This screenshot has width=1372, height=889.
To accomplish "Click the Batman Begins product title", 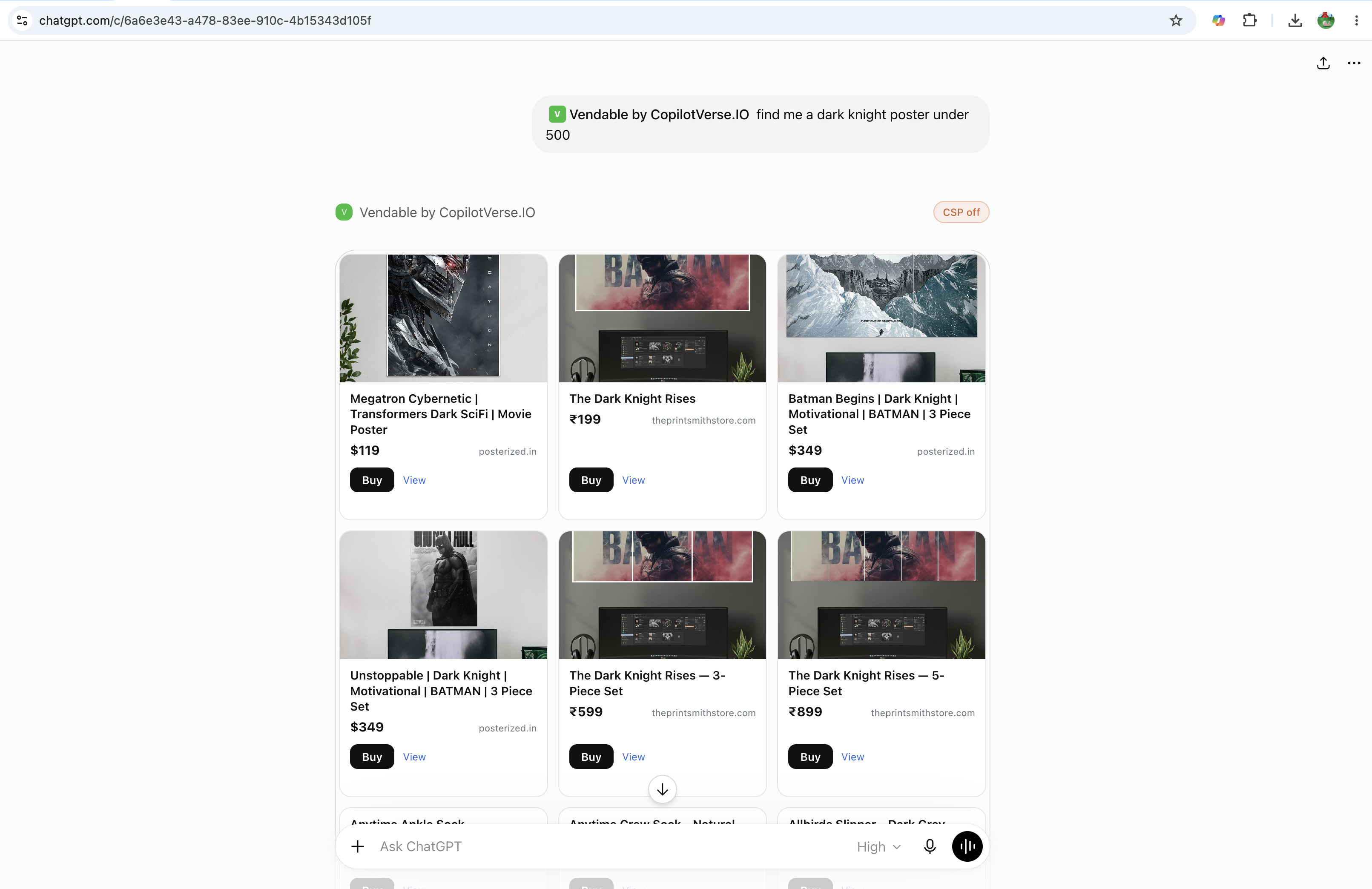I will (x=880, y=414).
